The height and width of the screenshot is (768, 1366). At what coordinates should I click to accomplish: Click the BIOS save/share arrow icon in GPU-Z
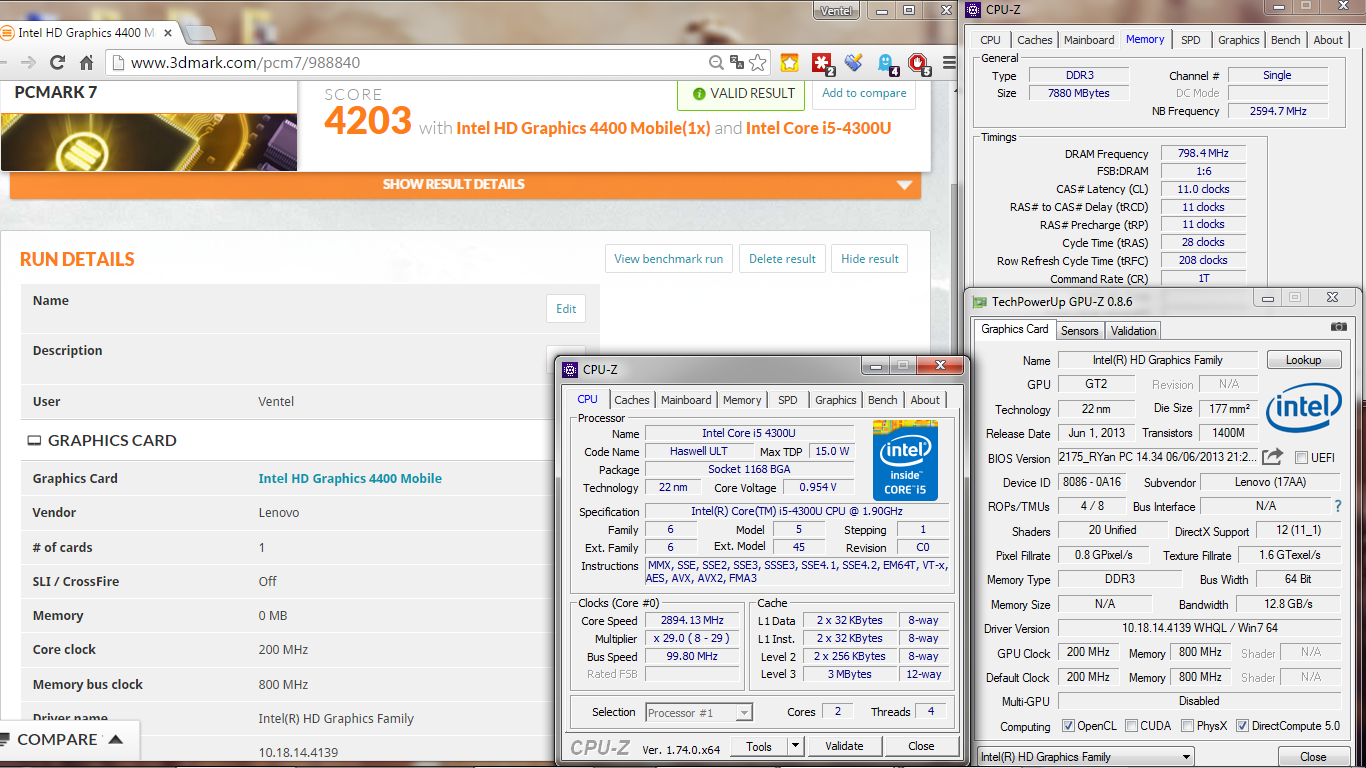tap(1272, 457)
